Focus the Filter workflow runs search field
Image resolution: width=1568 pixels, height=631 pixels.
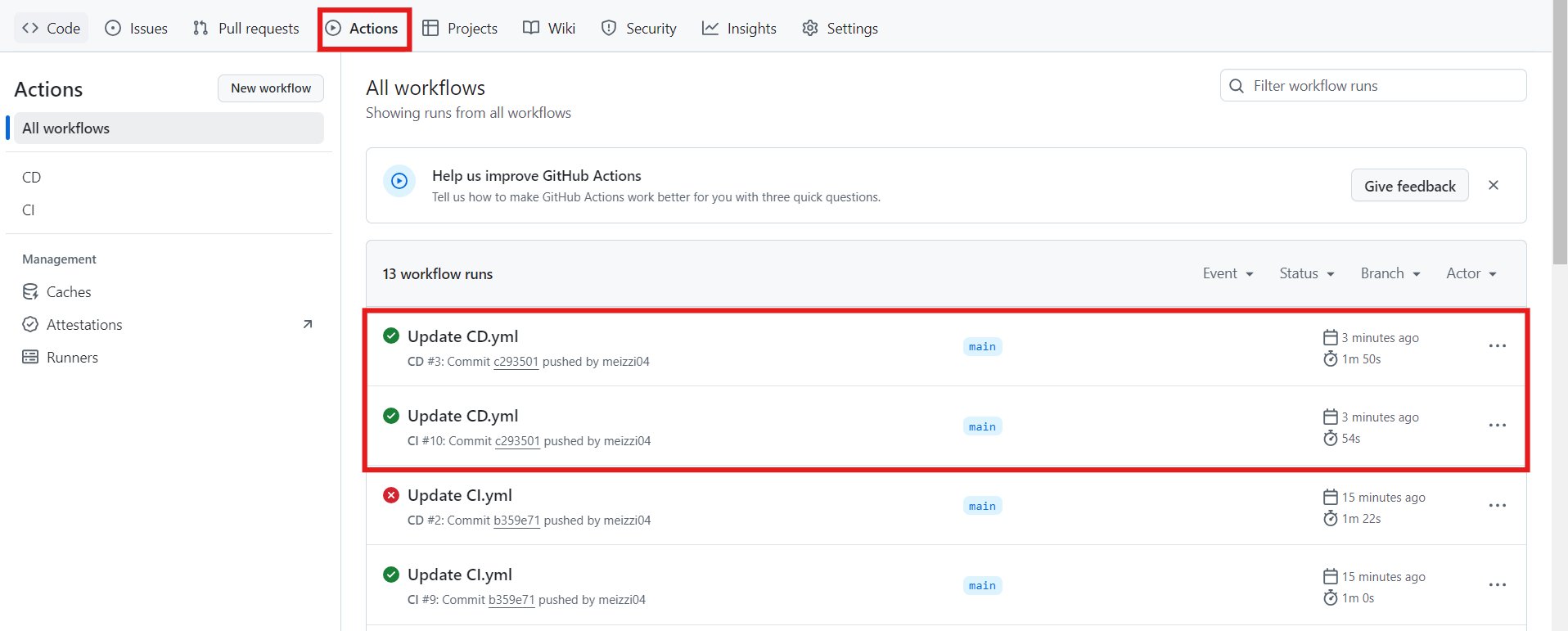(x=1373, y=85)
